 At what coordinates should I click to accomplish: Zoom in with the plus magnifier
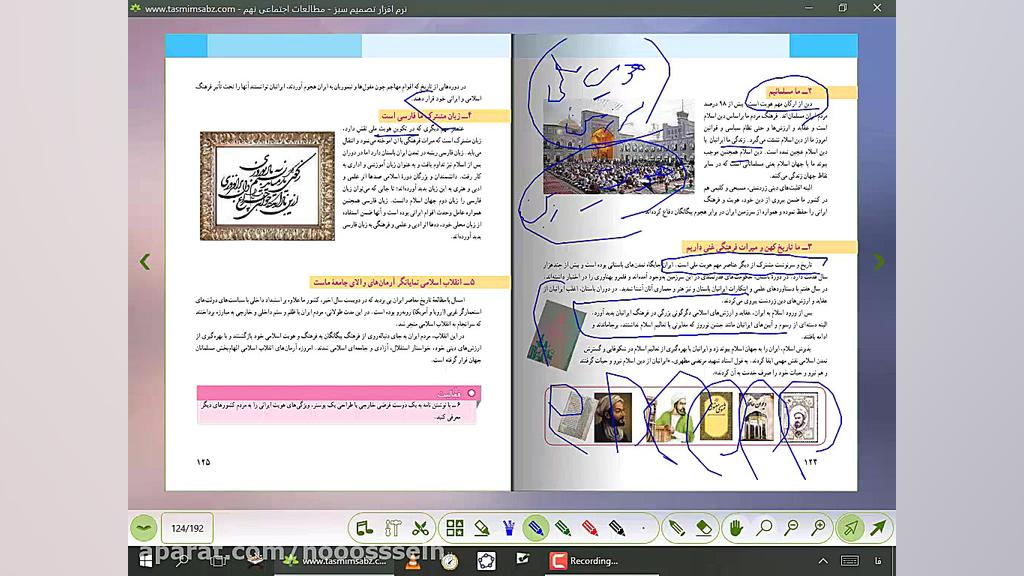(818, 528)
